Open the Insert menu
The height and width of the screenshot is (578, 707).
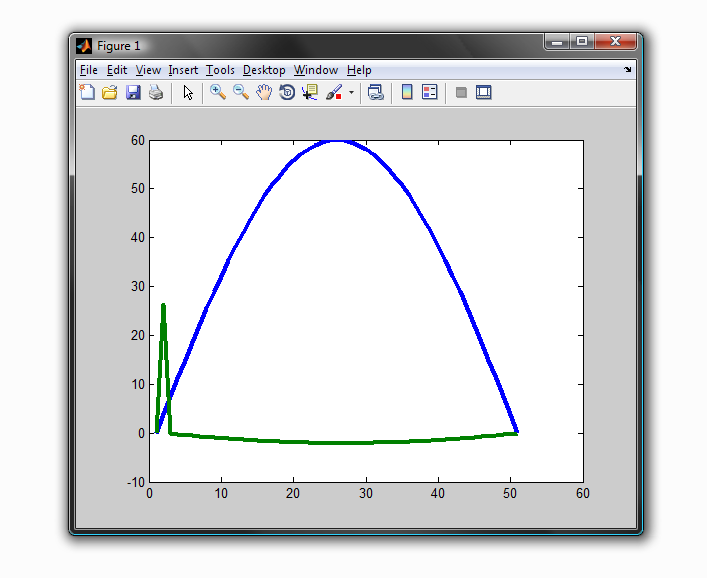183,70
